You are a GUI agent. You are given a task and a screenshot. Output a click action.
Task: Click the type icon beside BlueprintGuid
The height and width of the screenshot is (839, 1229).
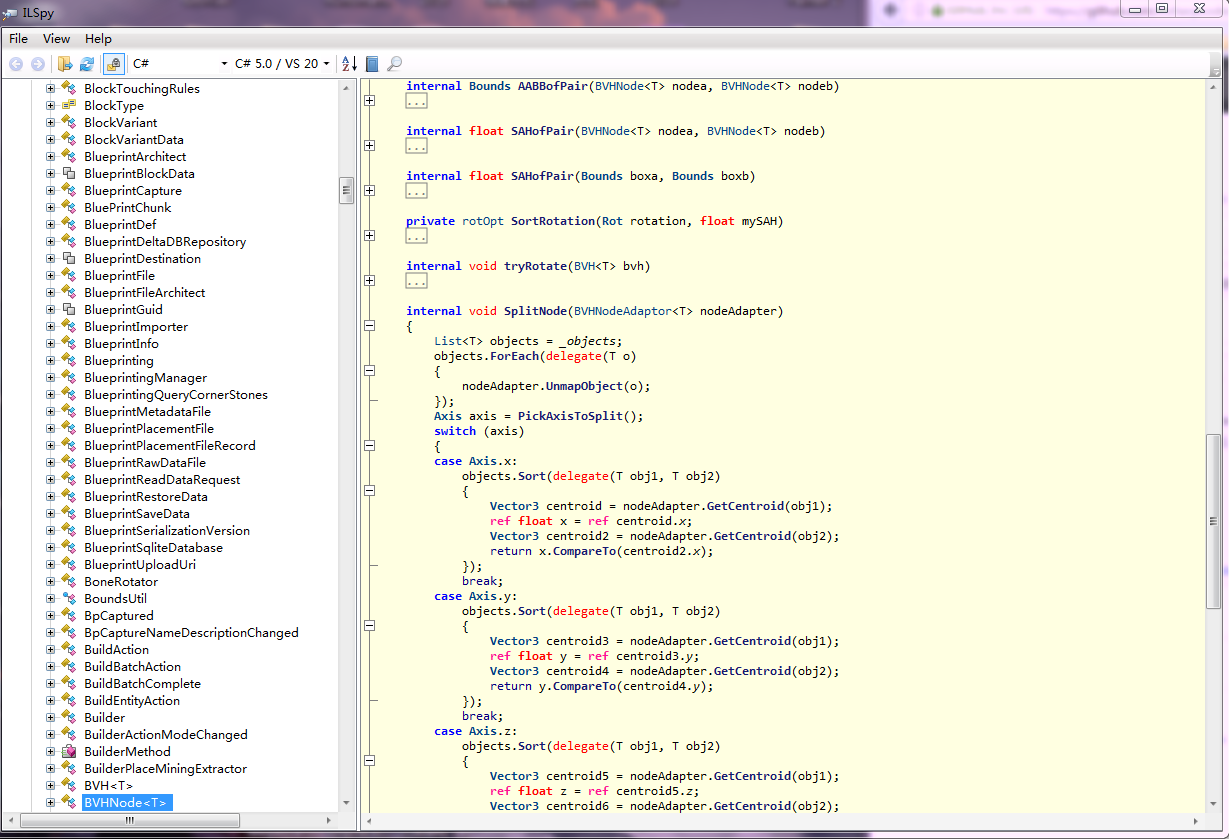click(x=69, y=310)
